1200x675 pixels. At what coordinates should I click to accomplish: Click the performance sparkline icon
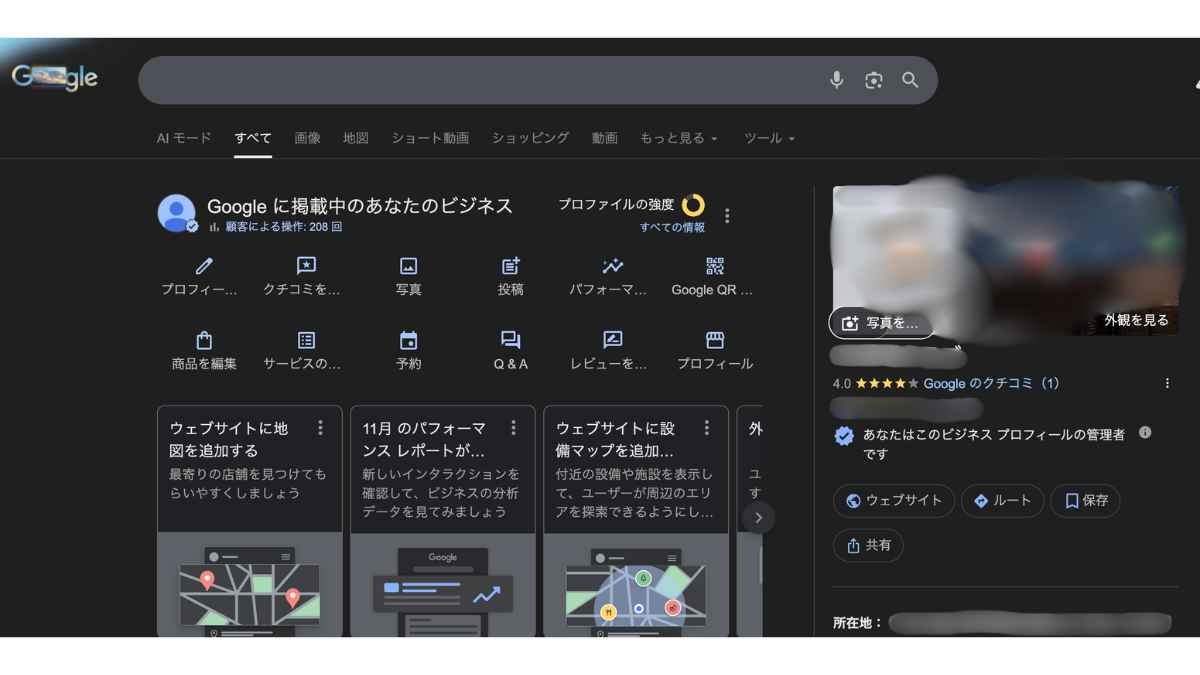[612, 266]
